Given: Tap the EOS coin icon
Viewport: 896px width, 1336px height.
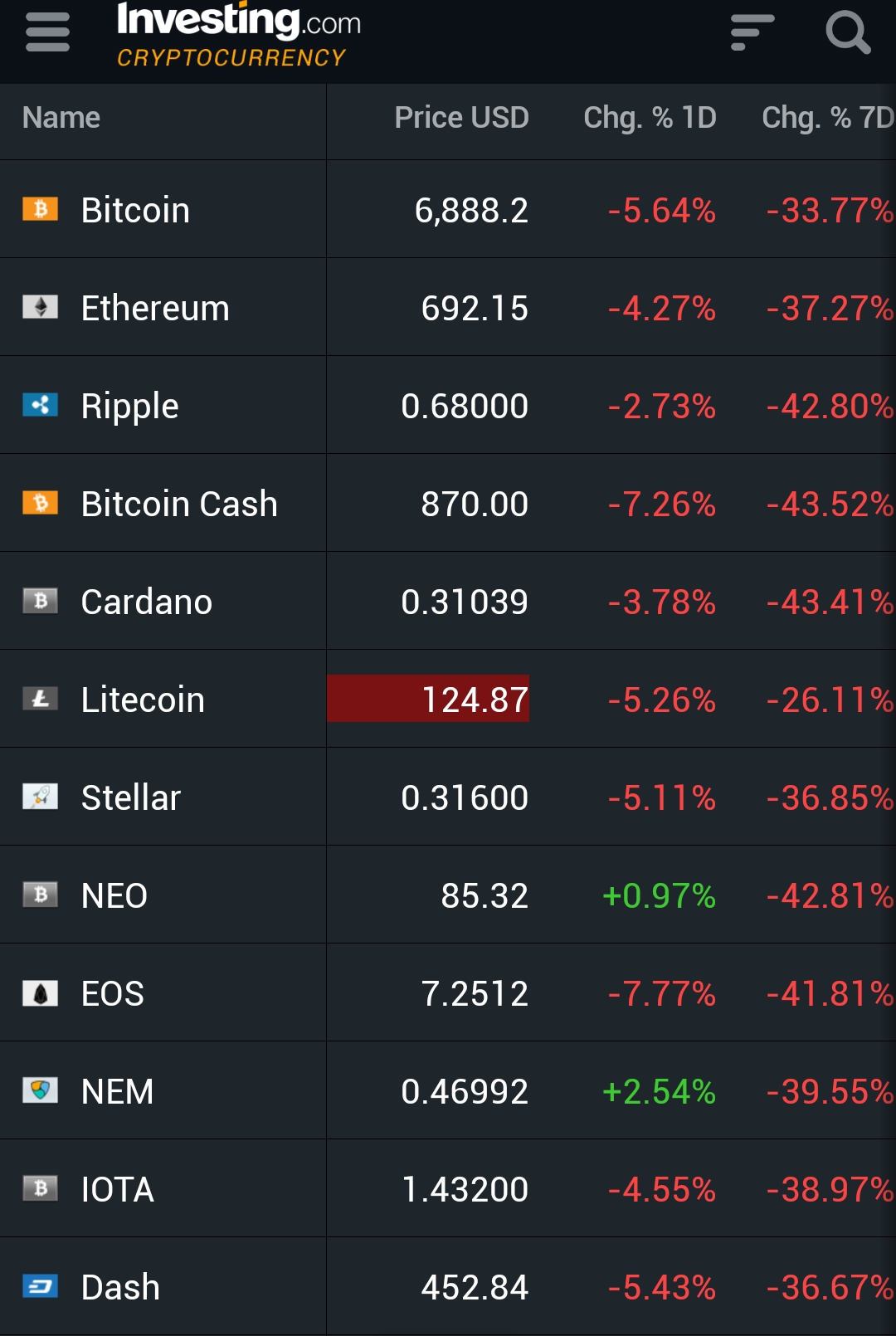Looking at the screenshot, I should tap(40, 992).
